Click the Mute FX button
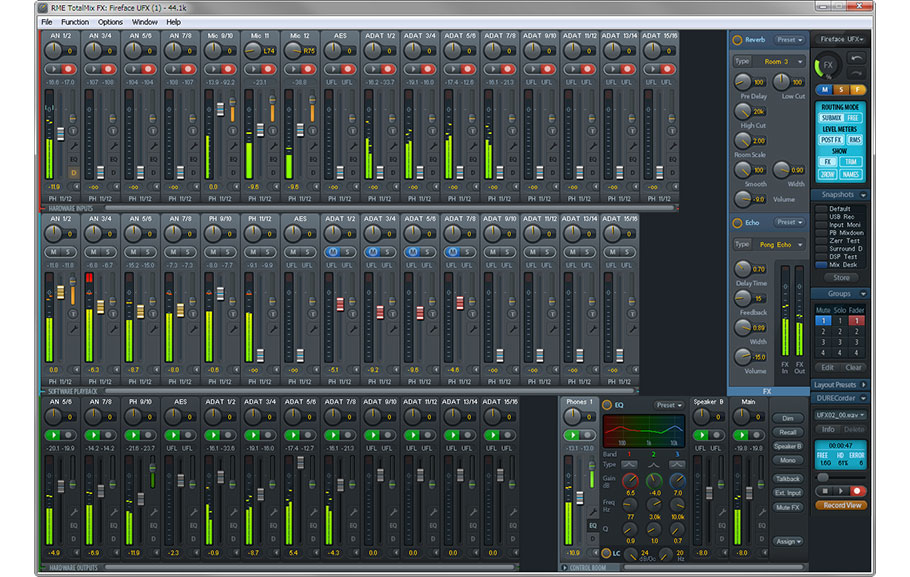910x577 pixels. click(788, 507)
